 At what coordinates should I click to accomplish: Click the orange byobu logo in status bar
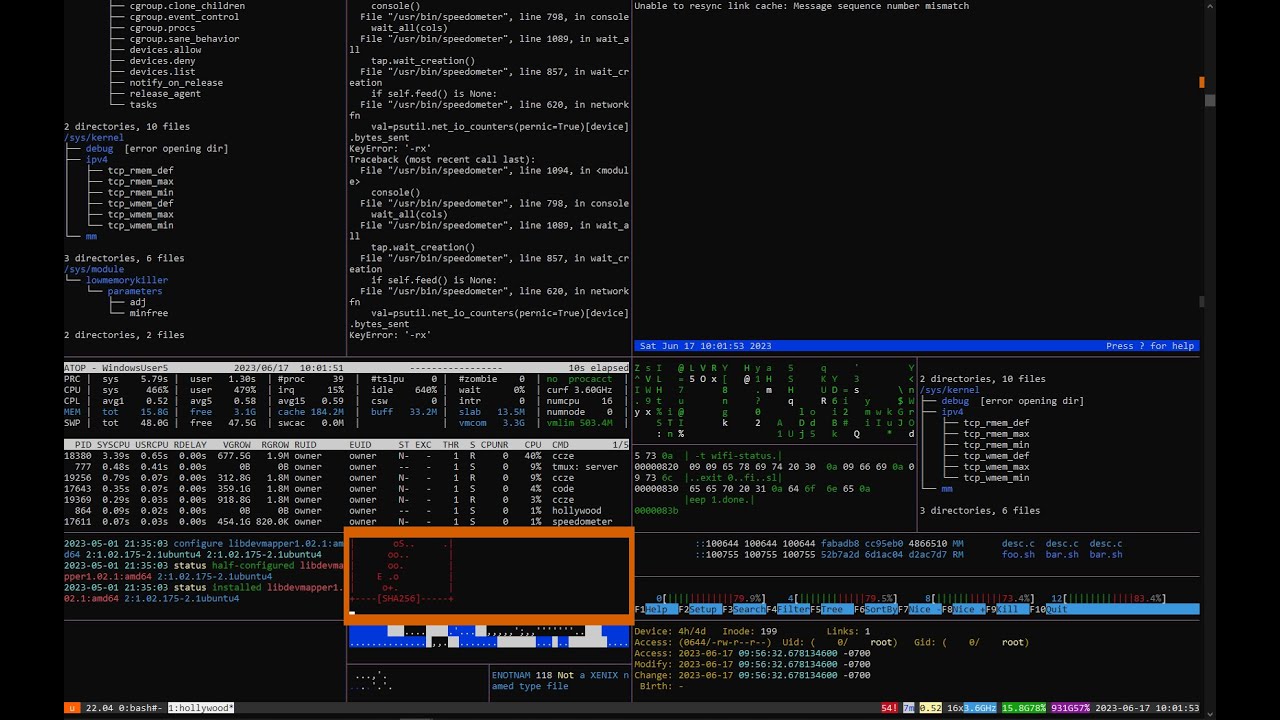tap(72, 708)
